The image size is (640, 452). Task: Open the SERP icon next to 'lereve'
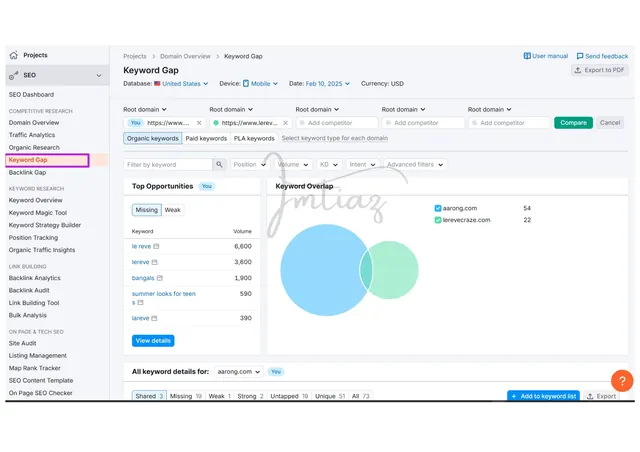(x=154, y=262)
